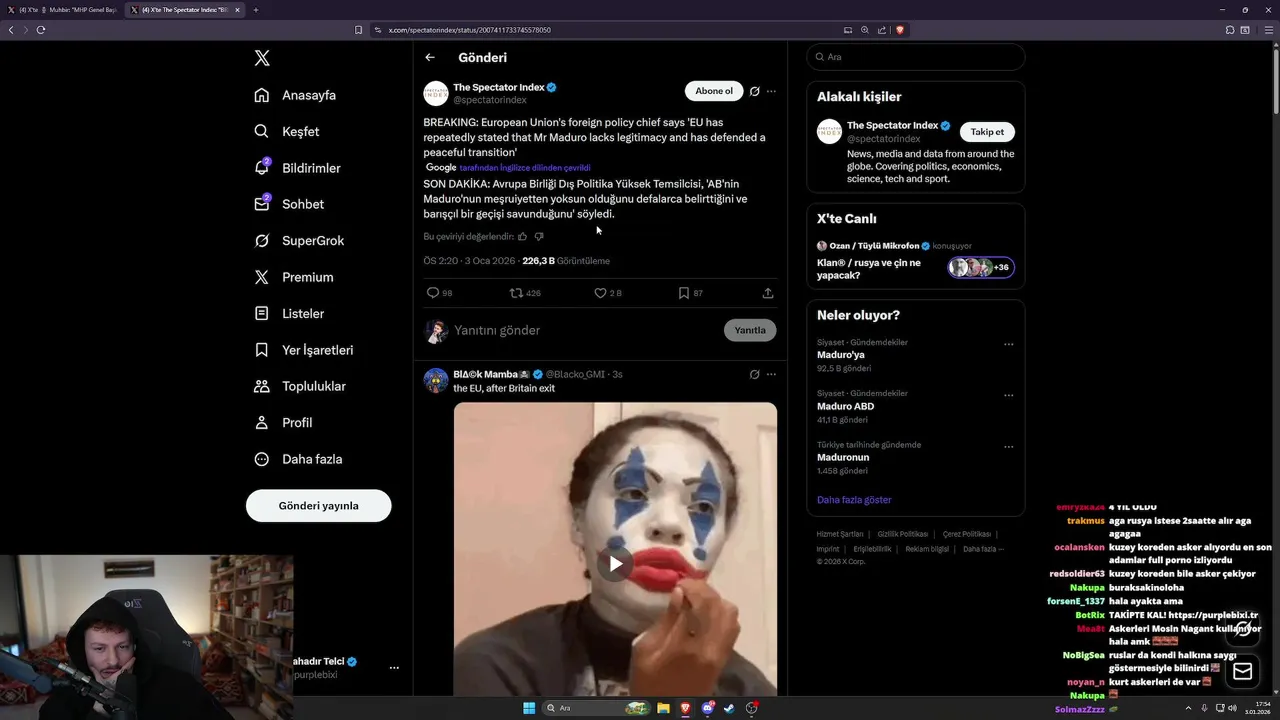
Task: Click Grok icon on Black Mamba's reply
Action: tap(754, 374)
